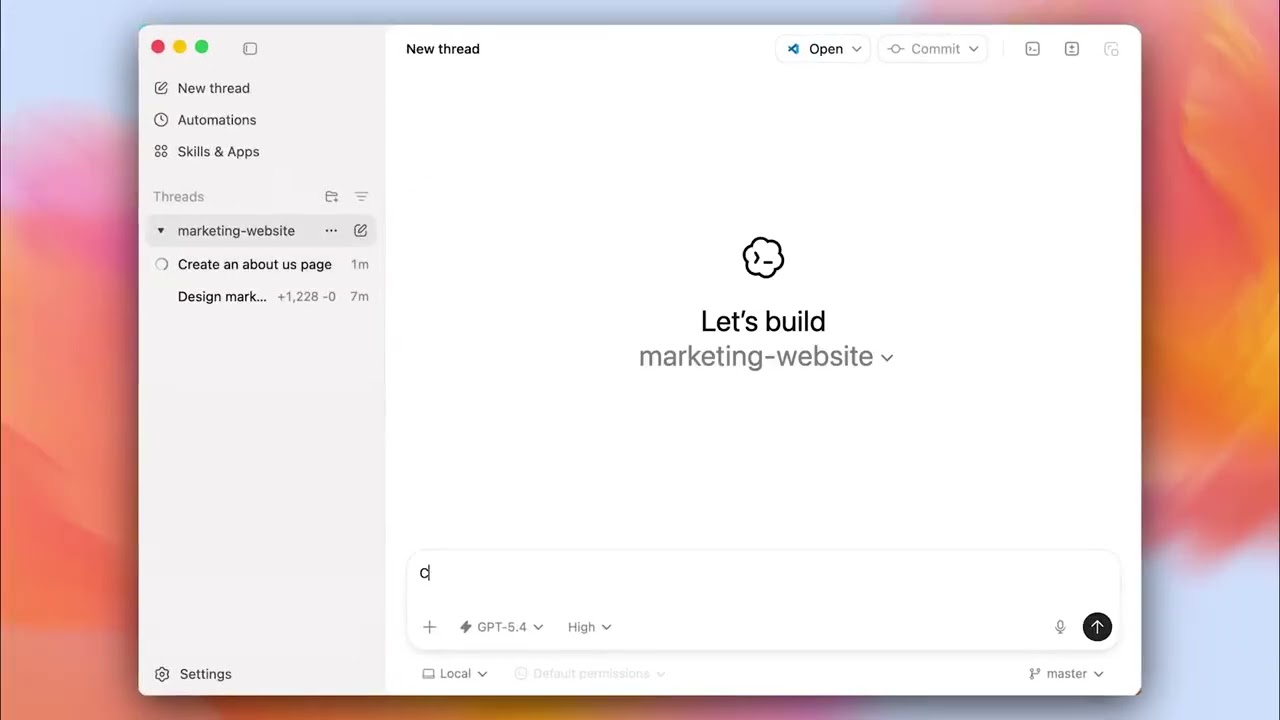Switch the Local environment dropdown
The height and width of the screenshot is (720, 1280).
point(455,674)
